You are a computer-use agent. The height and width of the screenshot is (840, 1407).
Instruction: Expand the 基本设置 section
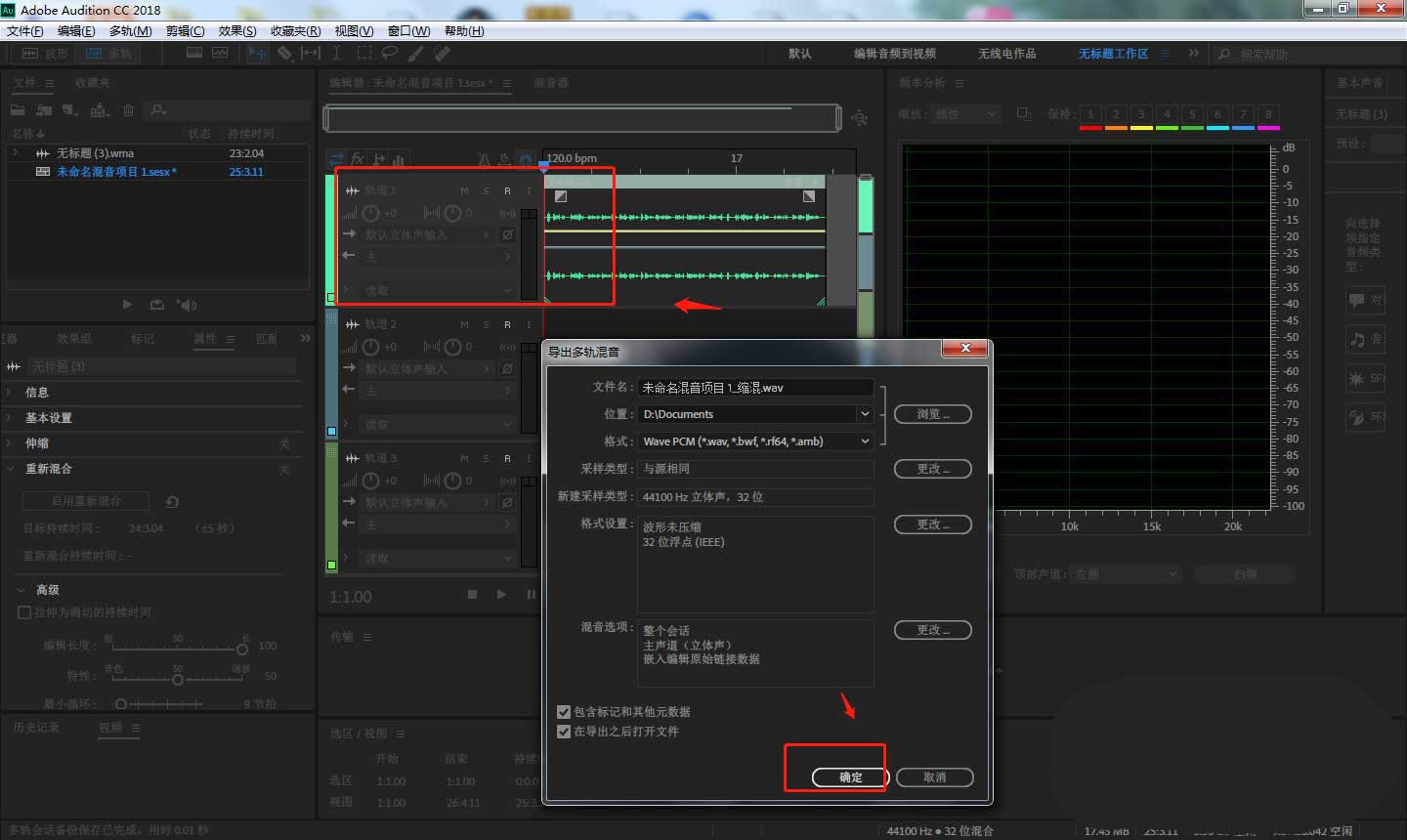pyautogui.click(x=10, y=418)
